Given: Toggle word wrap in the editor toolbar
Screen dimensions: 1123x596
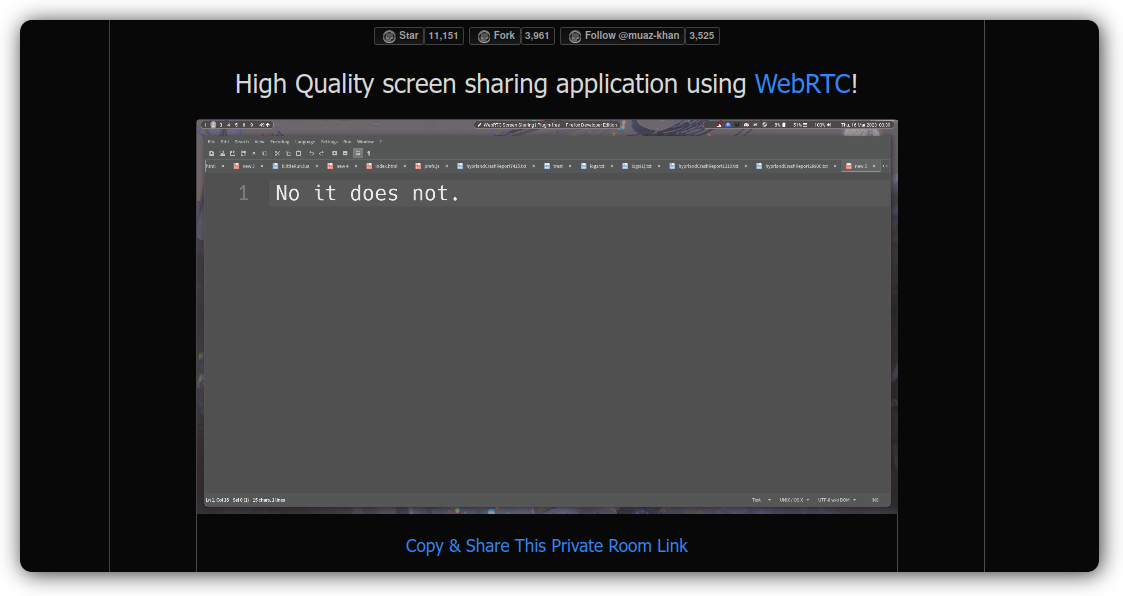Looking at the screenshot, I should [x=358, y=153].
